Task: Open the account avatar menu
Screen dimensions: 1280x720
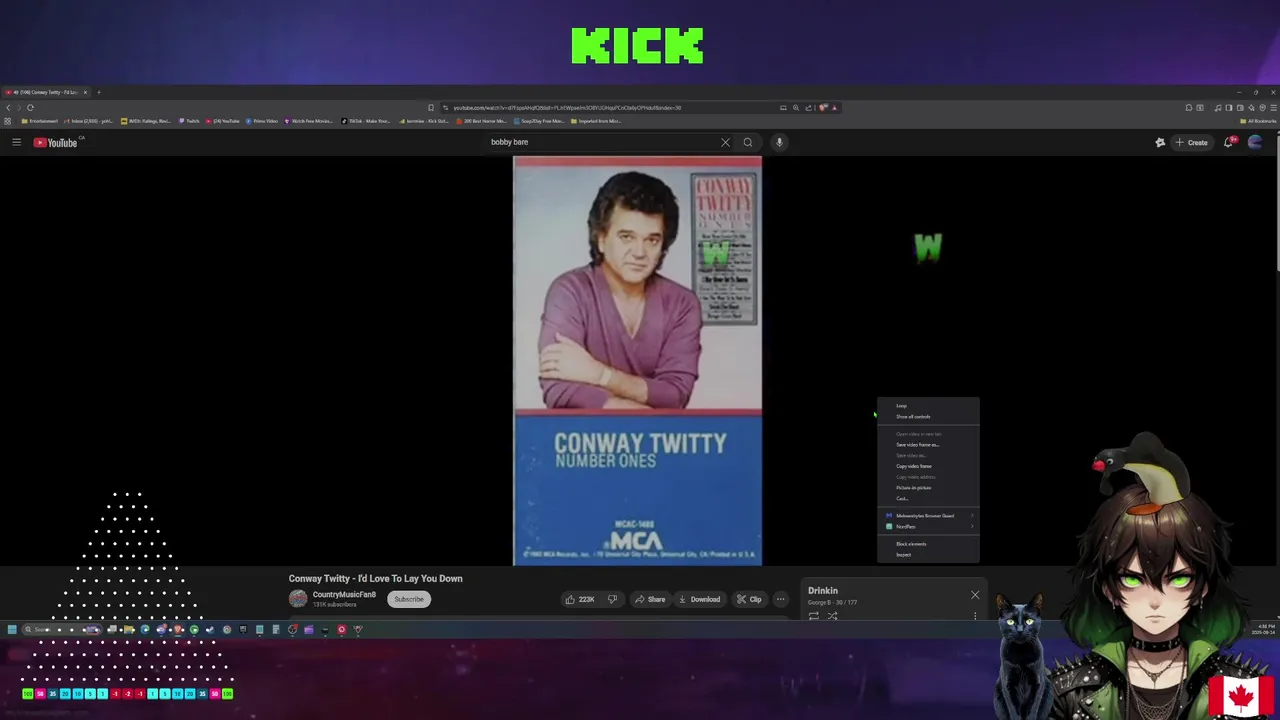Action: (x=1255, y=142)
